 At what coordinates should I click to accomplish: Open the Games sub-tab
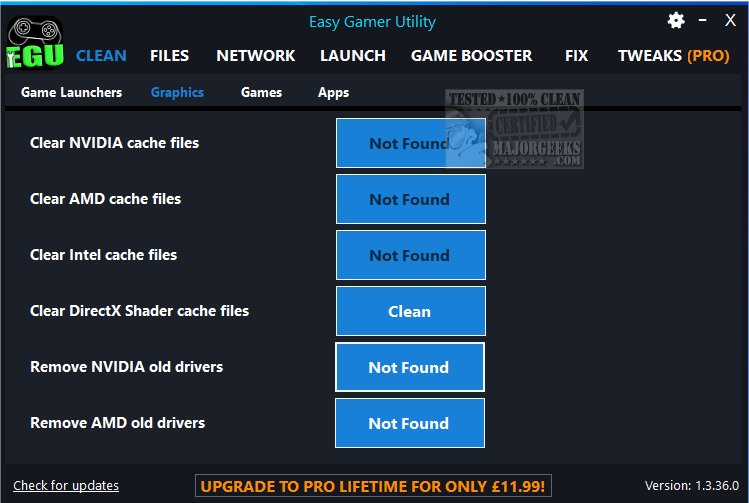click(x=261, y=92)
